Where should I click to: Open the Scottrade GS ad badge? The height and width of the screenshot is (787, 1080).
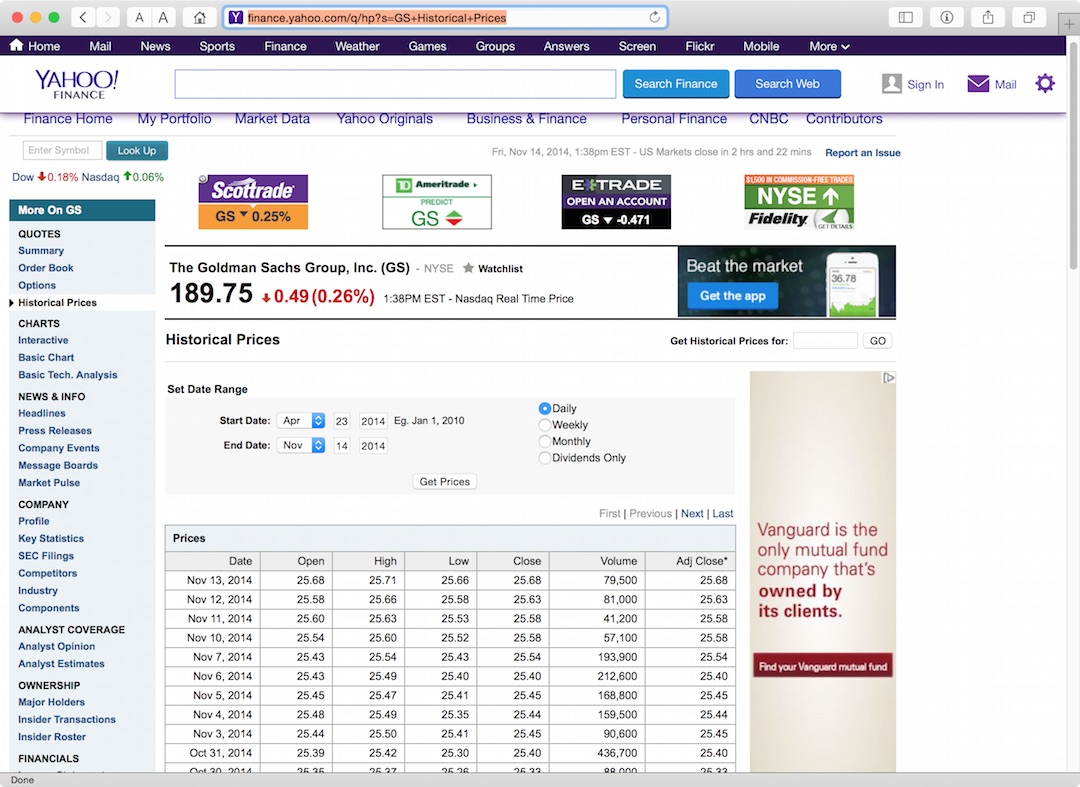coord(253,202)
